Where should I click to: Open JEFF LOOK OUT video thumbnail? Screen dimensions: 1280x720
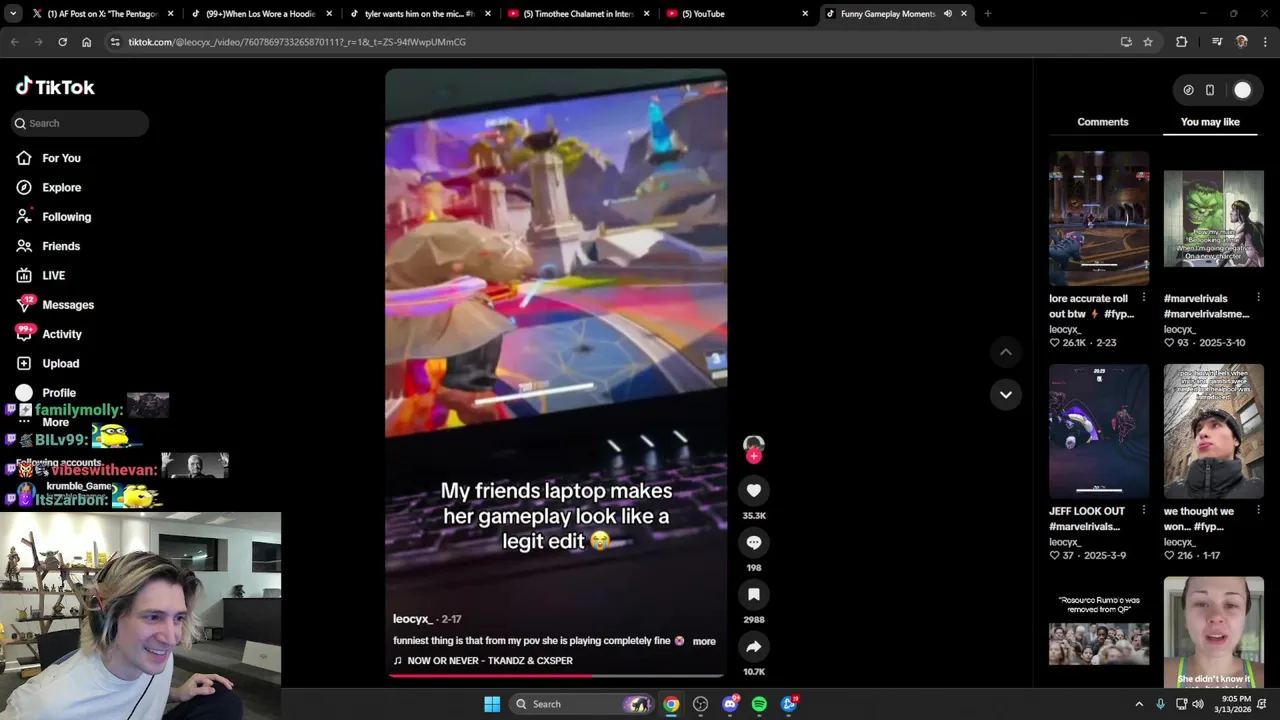click(1099, 431)
